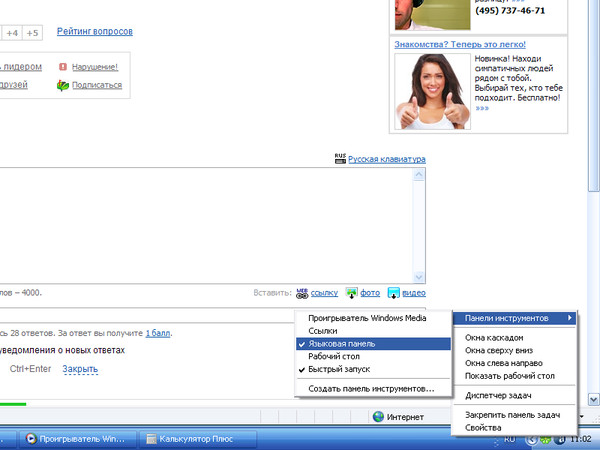The width and height of the screenshot is (600, 450).
Task: Click the green page loading progress bar
Action: pyautogui.click(x=13, y=404)
